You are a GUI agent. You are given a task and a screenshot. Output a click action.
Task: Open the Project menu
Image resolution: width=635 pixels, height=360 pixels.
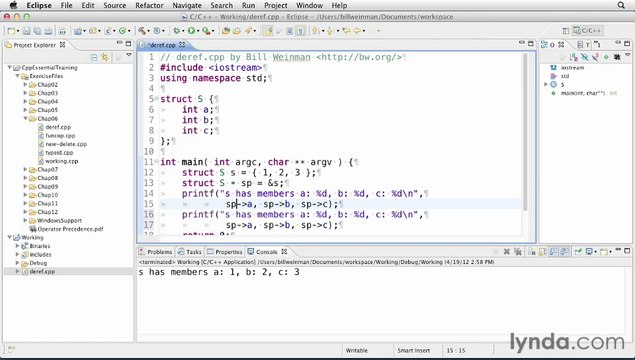click(x=275, y=5)
